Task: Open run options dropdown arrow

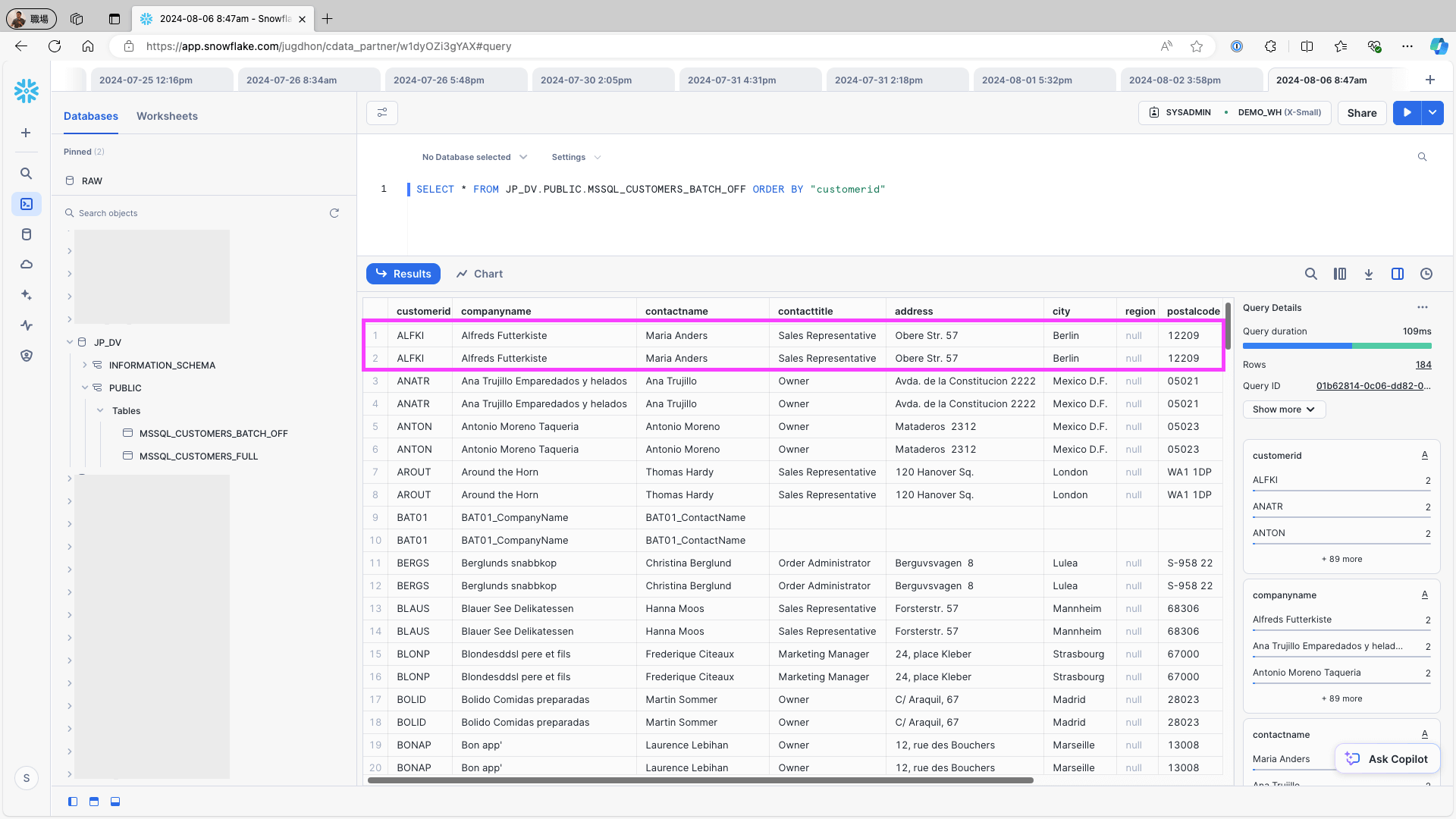Action: click(1432, 112)
